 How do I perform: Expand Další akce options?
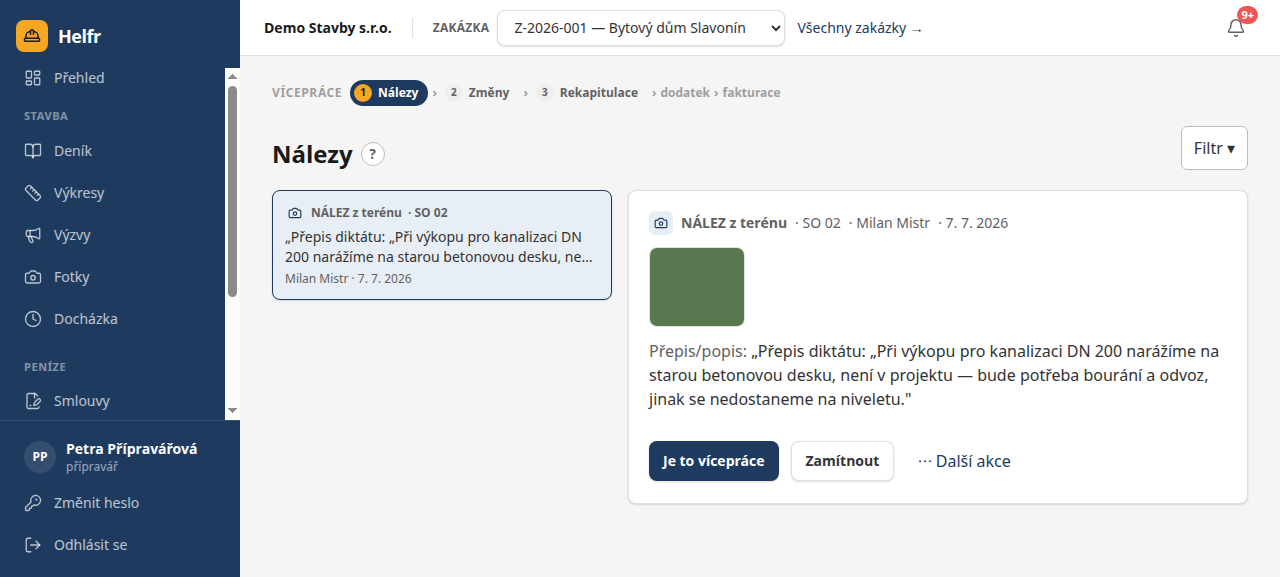point(964,461)
